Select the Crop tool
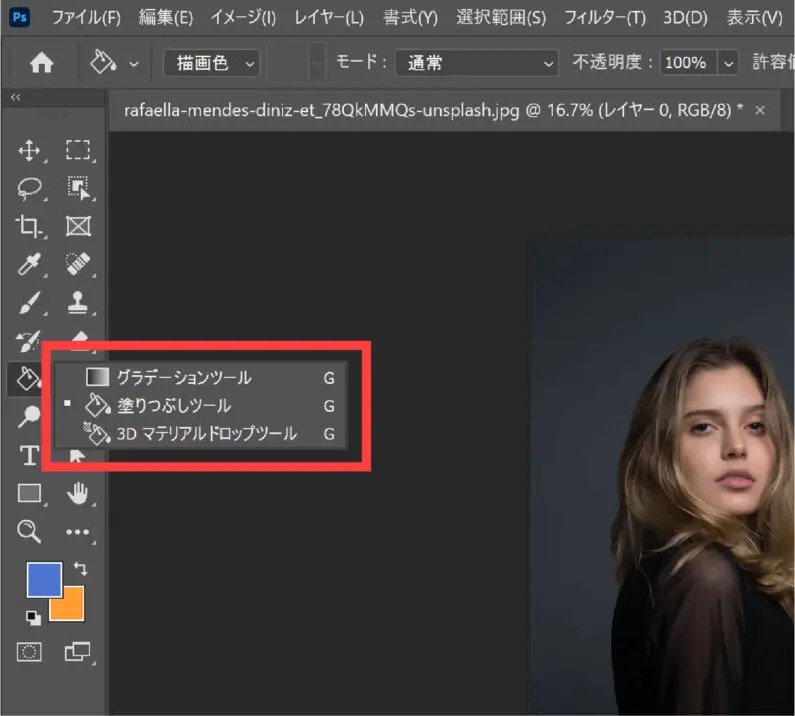 [x=28, y=226]
